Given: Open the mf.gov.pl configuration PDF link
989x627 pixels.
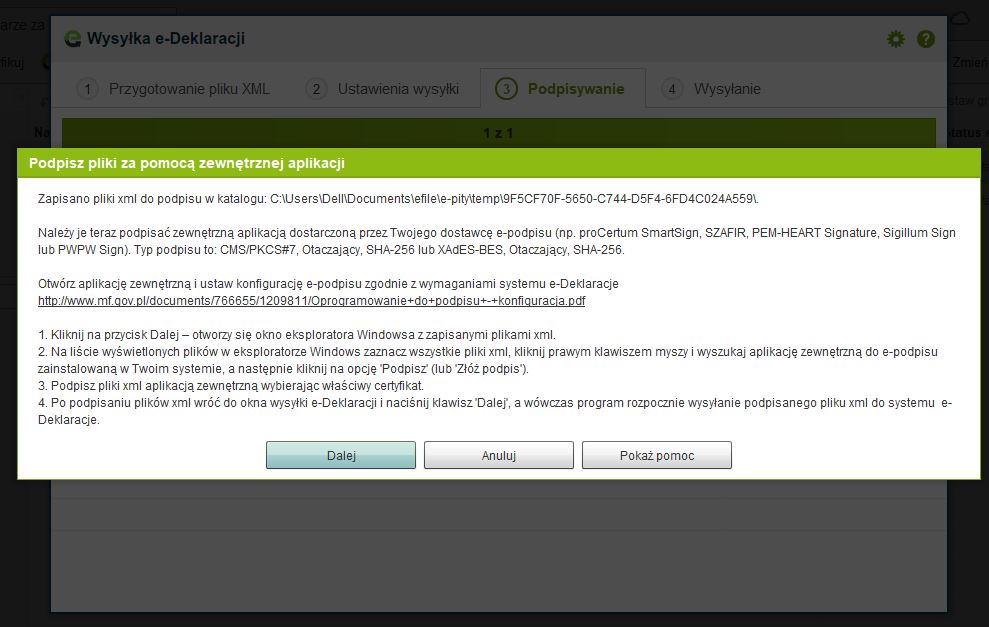Looking at the screenshot, I should pos(311,300).
